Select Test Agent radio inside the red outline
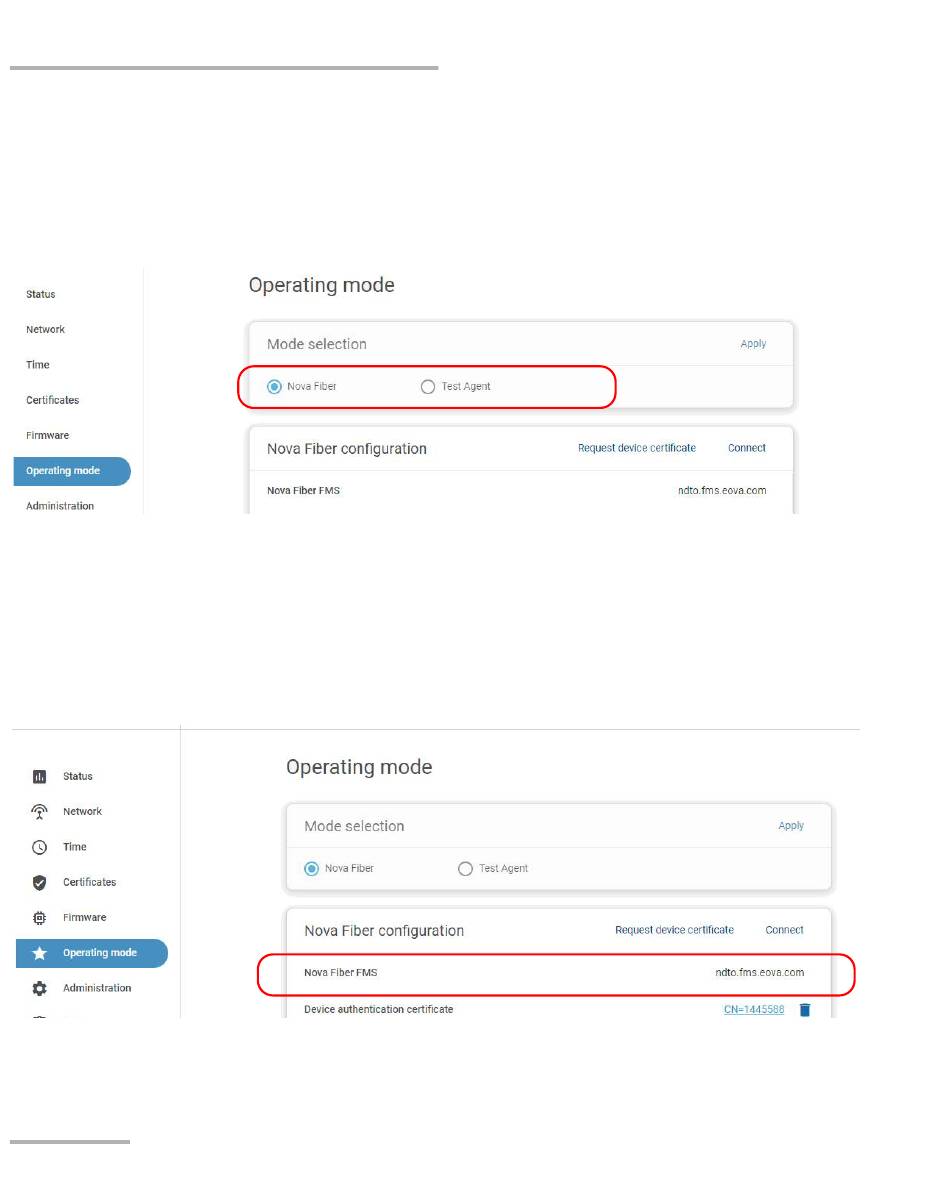 coord(428,386)
